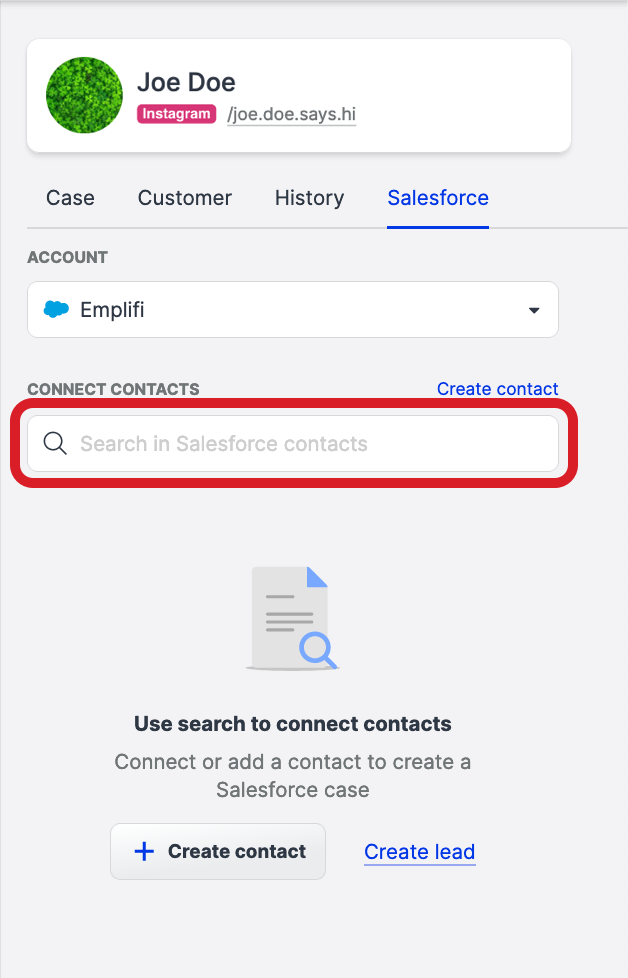
Task: Open the History tab
Action: 309,198
